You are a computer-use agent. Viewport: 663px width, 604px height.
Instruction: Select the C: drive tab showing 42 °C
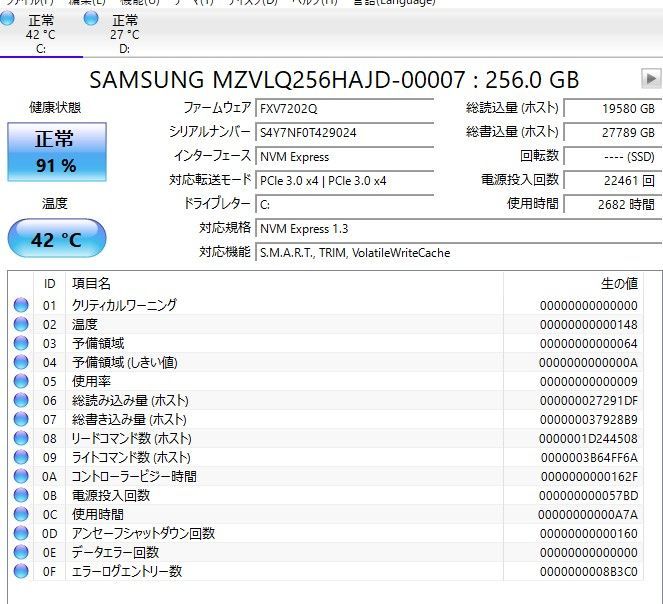tap(40, 33)
